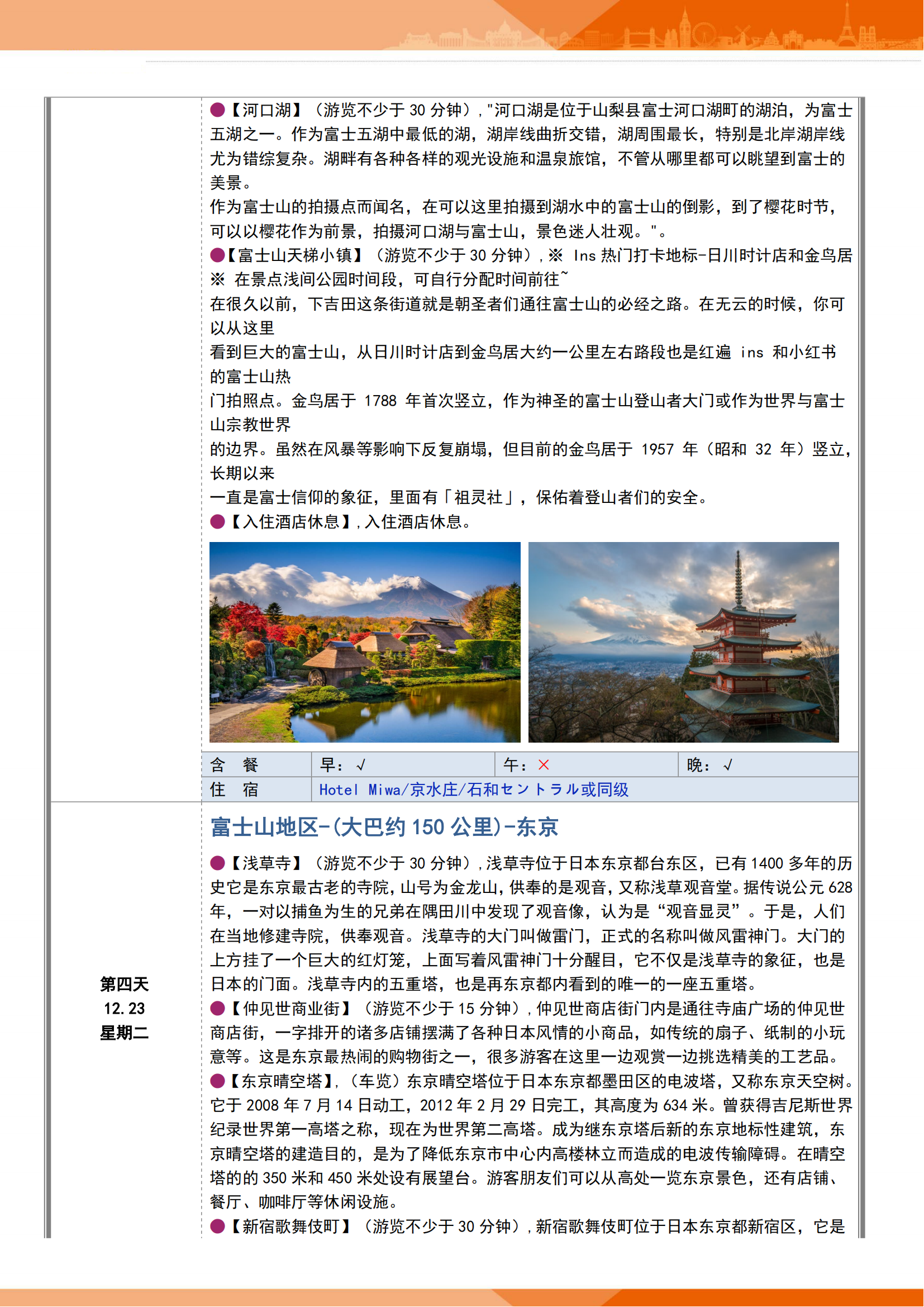Click the dinner (晚) check mark
Image resolution: width=924 pixels, height=1307 pixels.
tap(727, 765)
